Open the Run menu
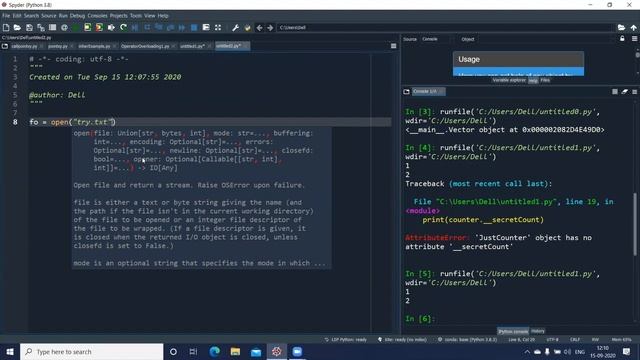This screenshot has height=360, width=640. pyautogui.click(x=63, y=16)
